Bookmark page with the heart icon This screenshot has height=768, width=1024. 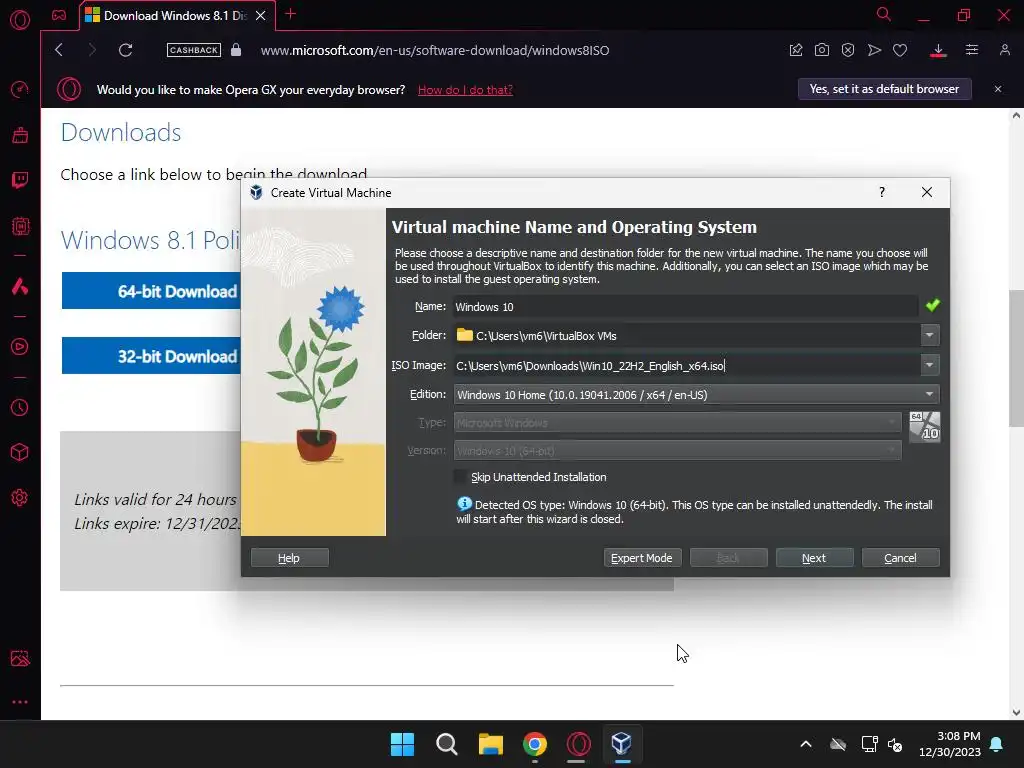point(900,50)
